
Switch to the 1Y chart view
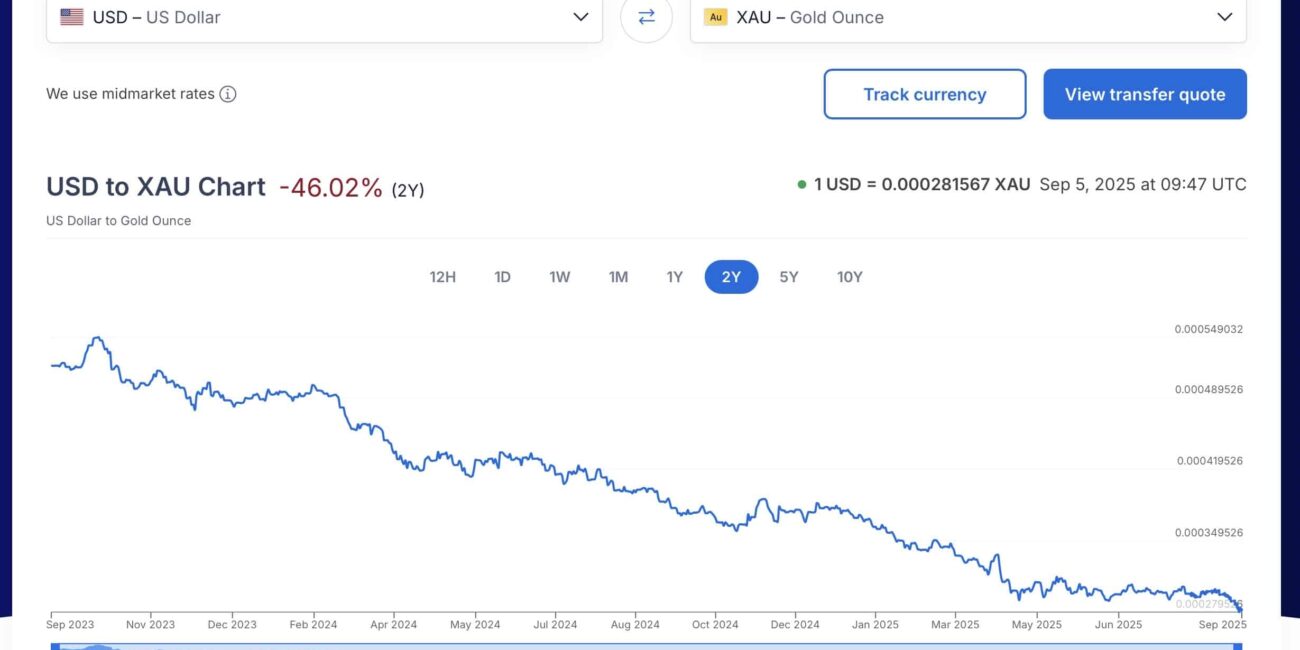click(675, 277)
